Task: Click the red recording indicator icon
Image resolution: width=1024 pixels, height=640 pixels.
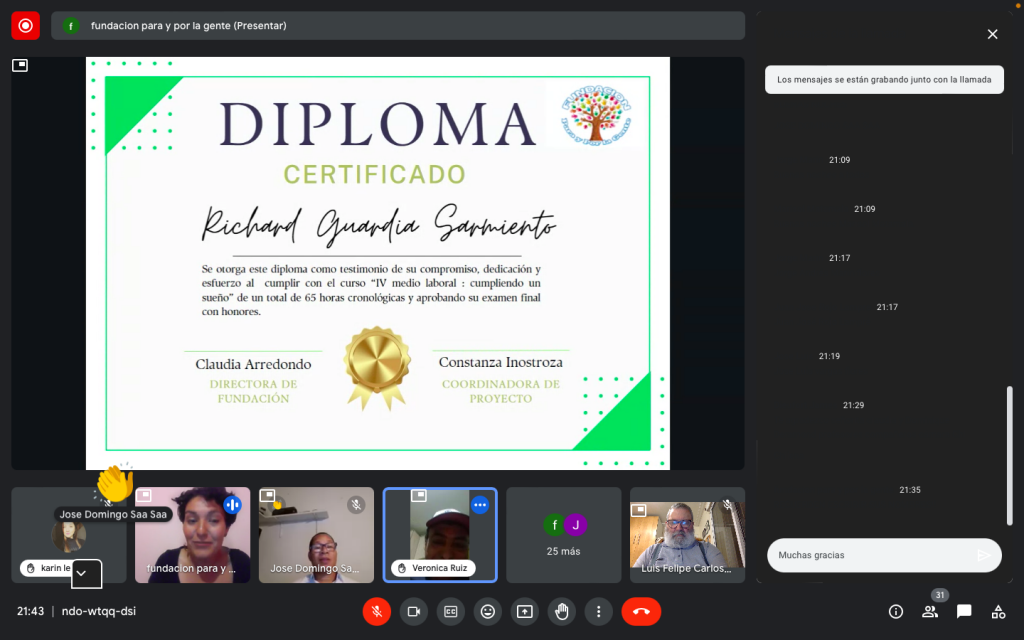Action: (x=25, y=25)
